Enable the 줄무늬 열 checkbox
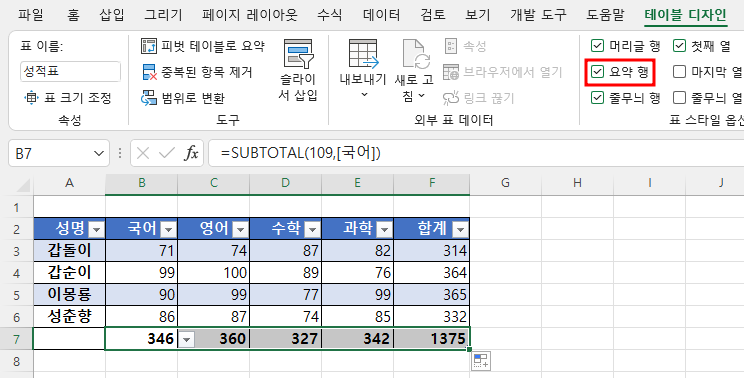The image size is (744, 378). [x=679, y=98]
